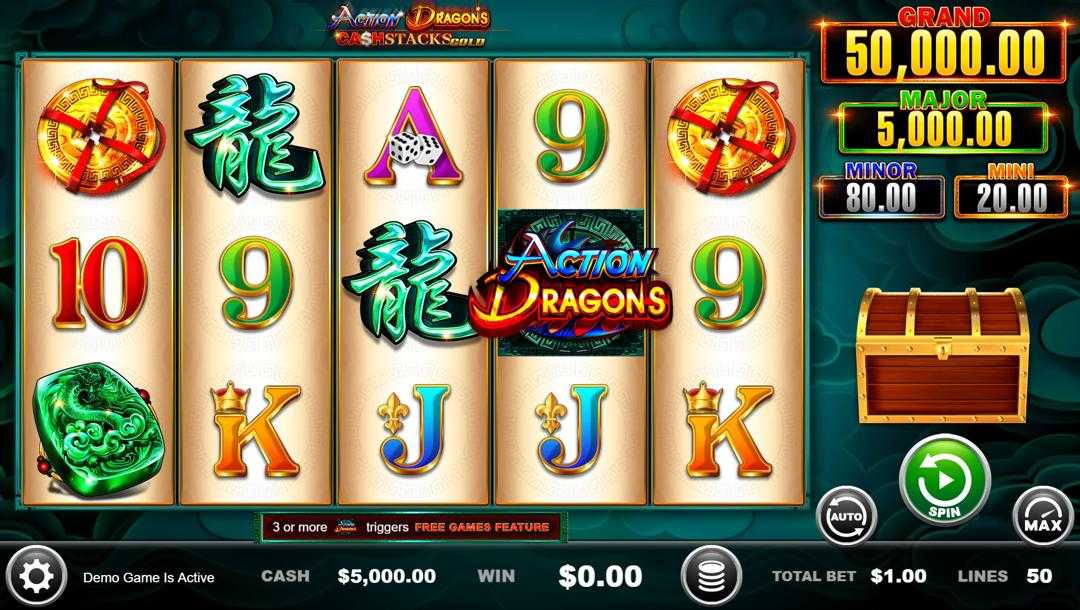The height and width of the screenshot is (610, 1080).
Task: Click the MINI 20.00 jackpot panel
Action: (x=1011, y=191)
